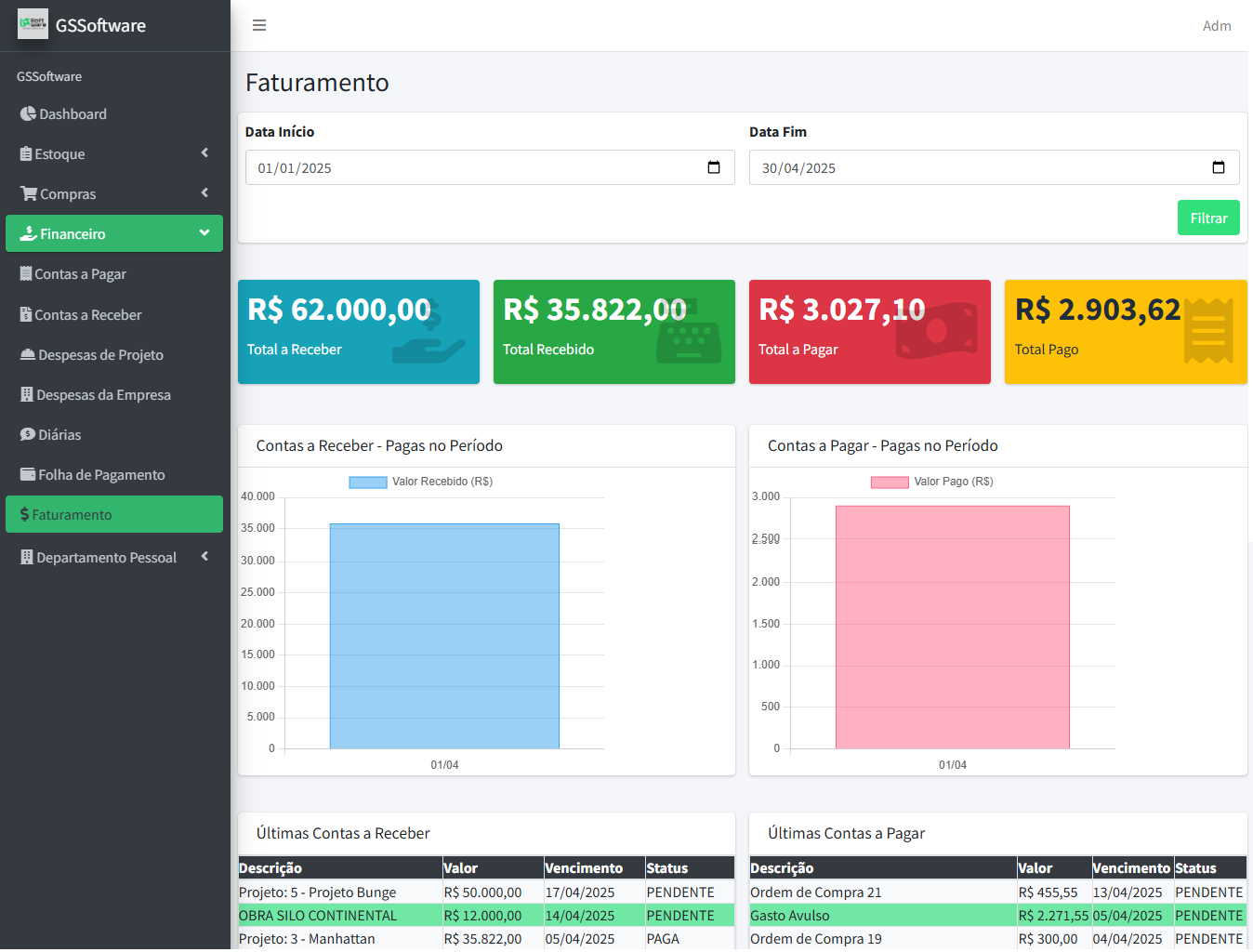
Task: Click the Dashboard pie chart icon
Action: [28, 113]
